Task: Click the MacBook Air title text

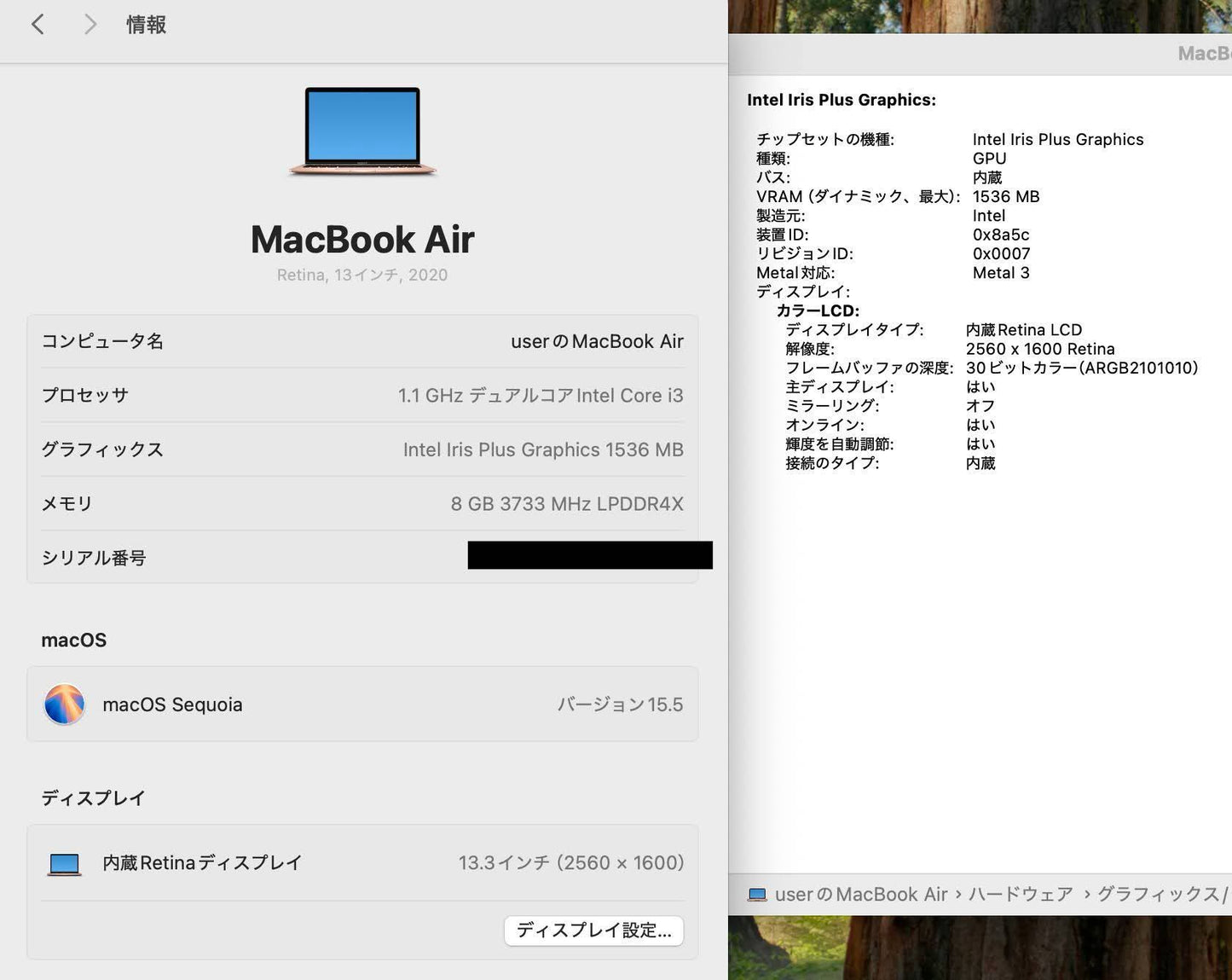Action: point(362,240)
